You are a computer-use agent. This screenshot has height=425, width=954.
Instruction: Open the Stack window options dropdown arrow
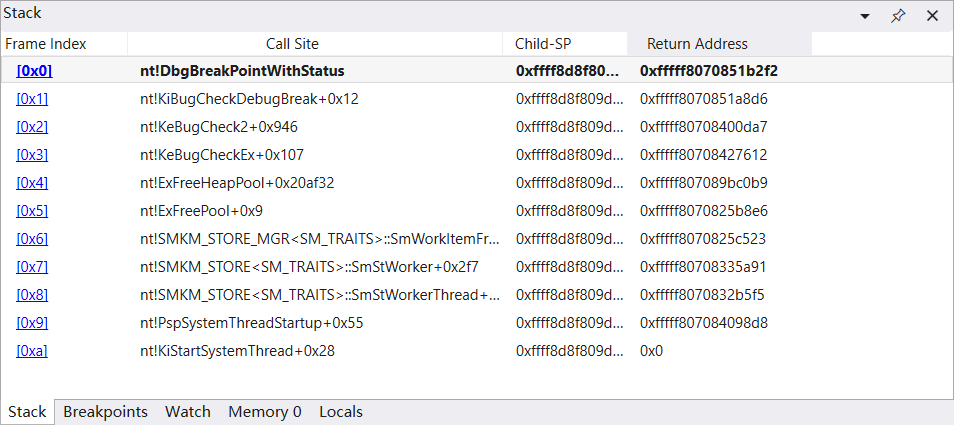click(866, 16)
